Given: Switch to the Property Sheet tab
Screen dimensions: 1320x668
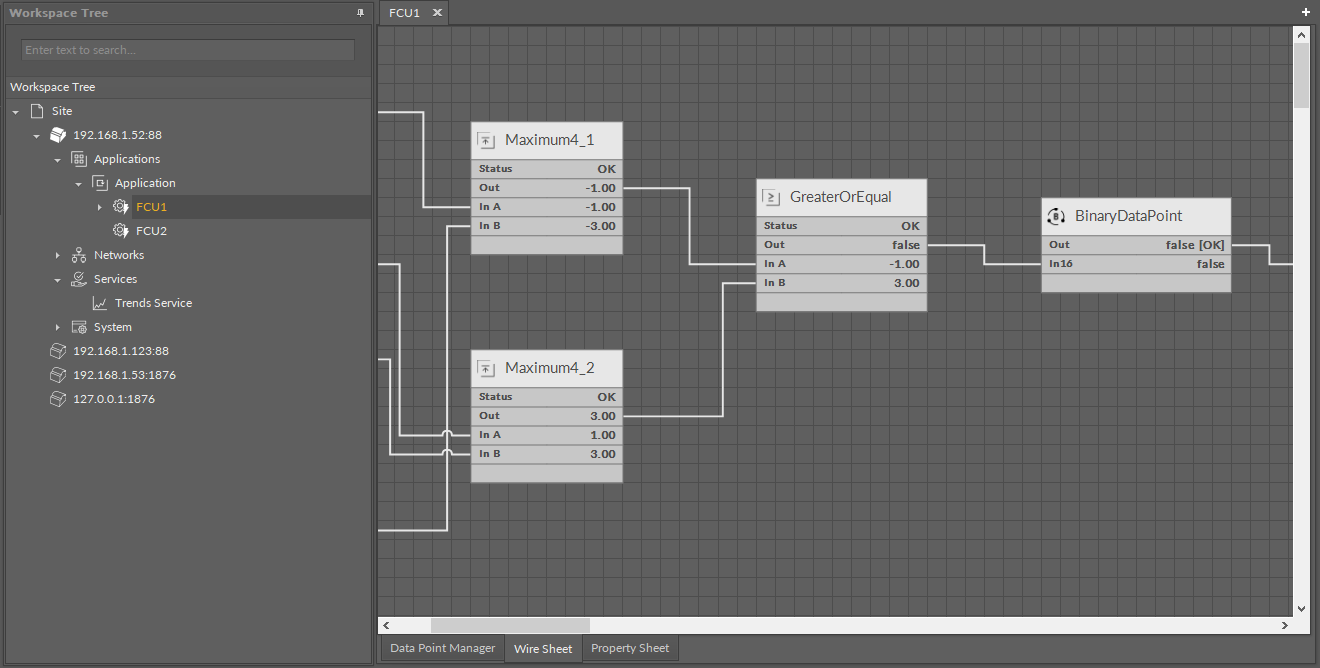Looking at the screenshot, I should coord(630,648).
